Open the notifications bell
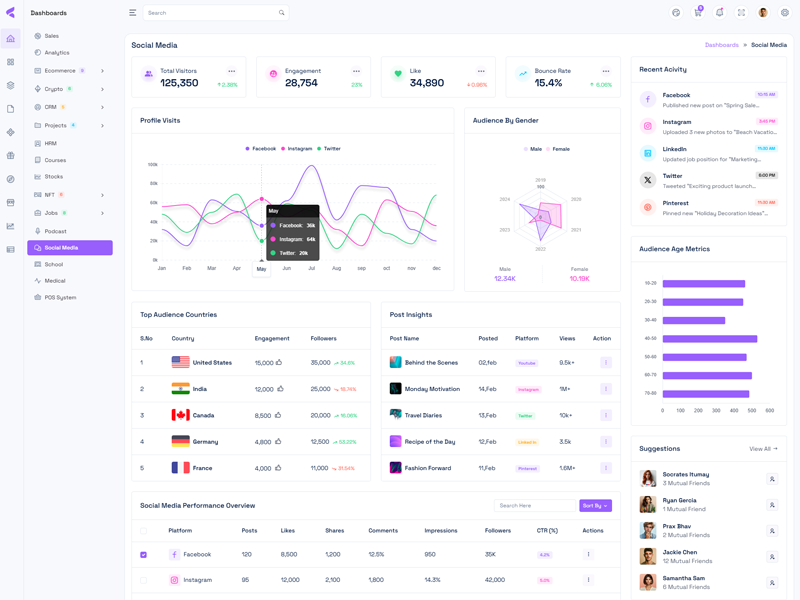800x600 pixels. pyautogui.click(x=719, y=13)
